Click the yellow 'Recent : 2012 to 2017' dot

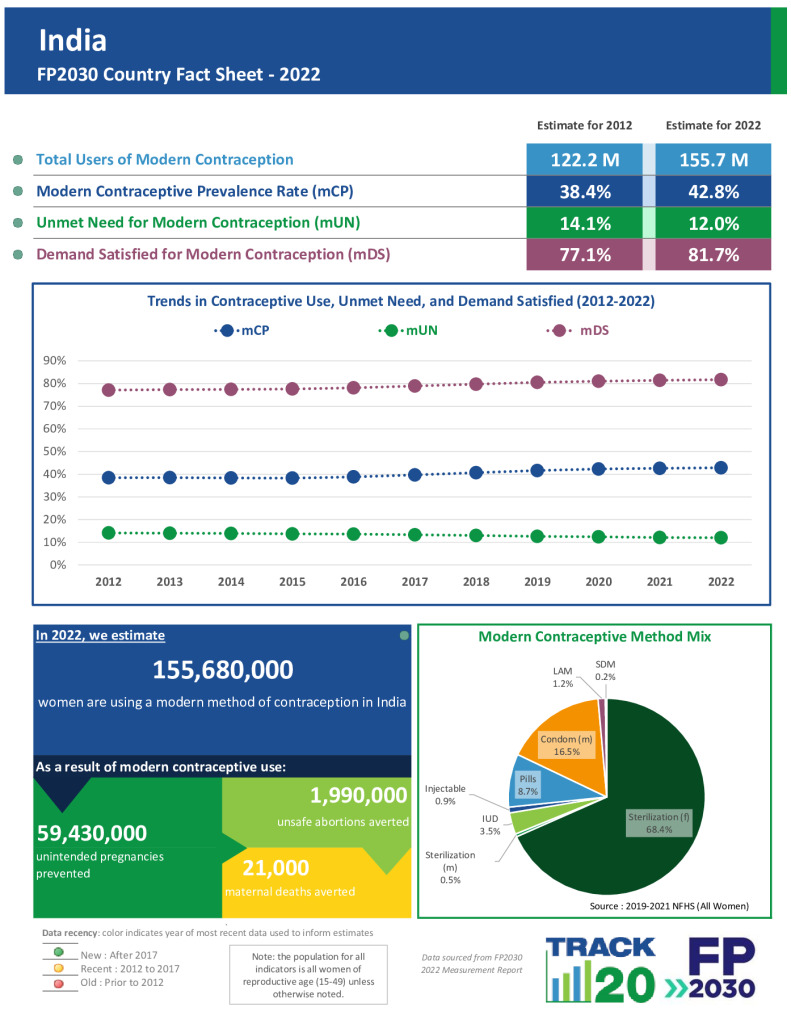click(58, 968)
